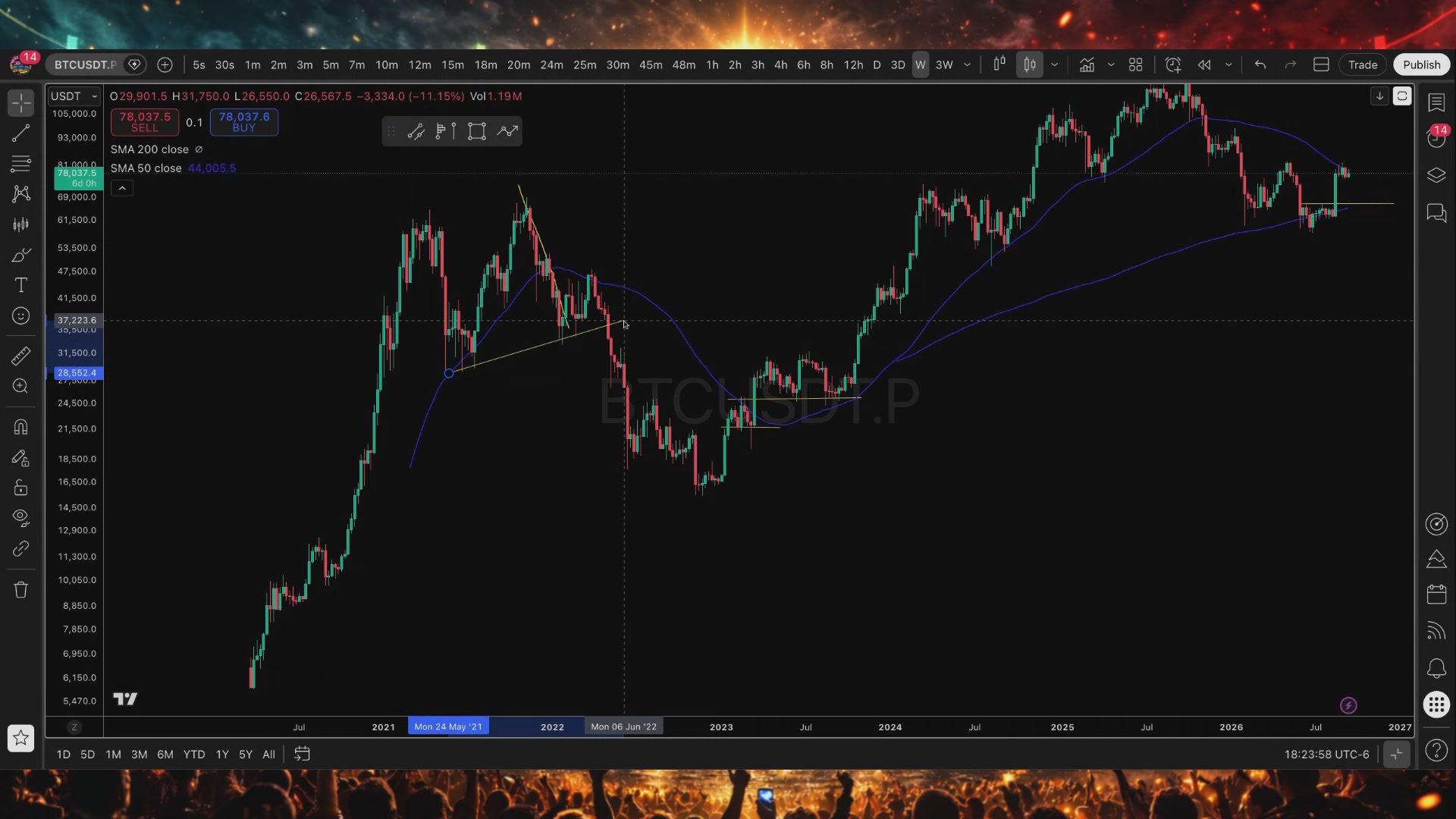This screenshot has height=819, width=1456.
Task: Choose the brush drawing tool
Action: [21, 255]
